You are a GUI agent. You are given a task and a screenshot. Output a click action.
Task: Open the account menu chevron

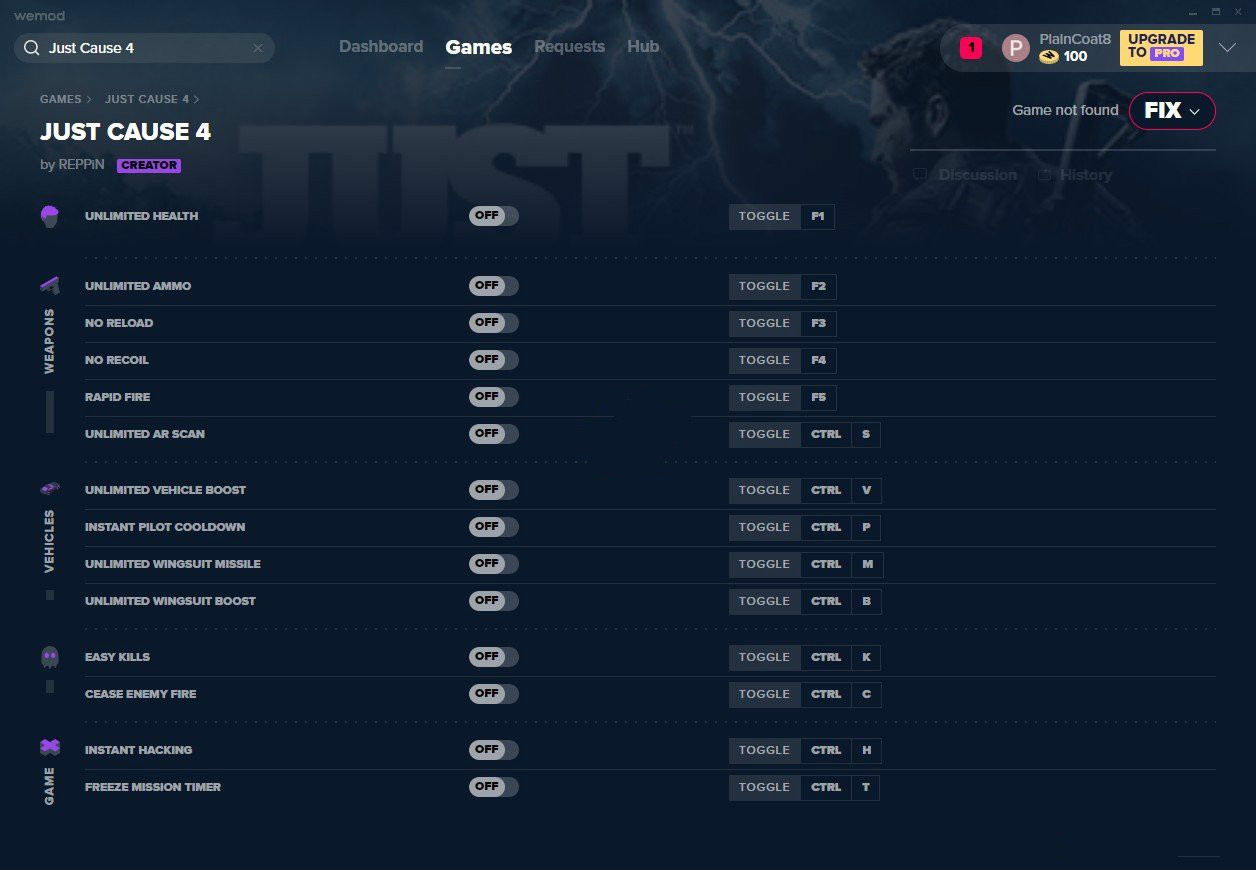point(1228,48)
